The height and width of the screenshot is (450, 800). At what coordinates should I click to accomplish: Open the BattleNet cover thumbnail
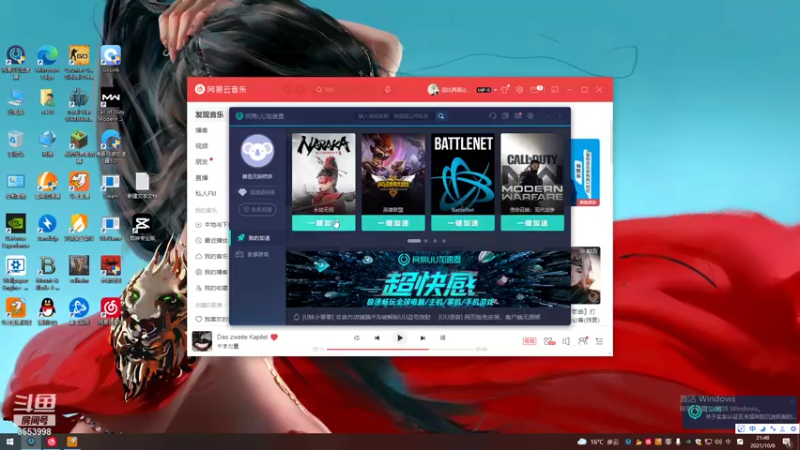(463, 173)
